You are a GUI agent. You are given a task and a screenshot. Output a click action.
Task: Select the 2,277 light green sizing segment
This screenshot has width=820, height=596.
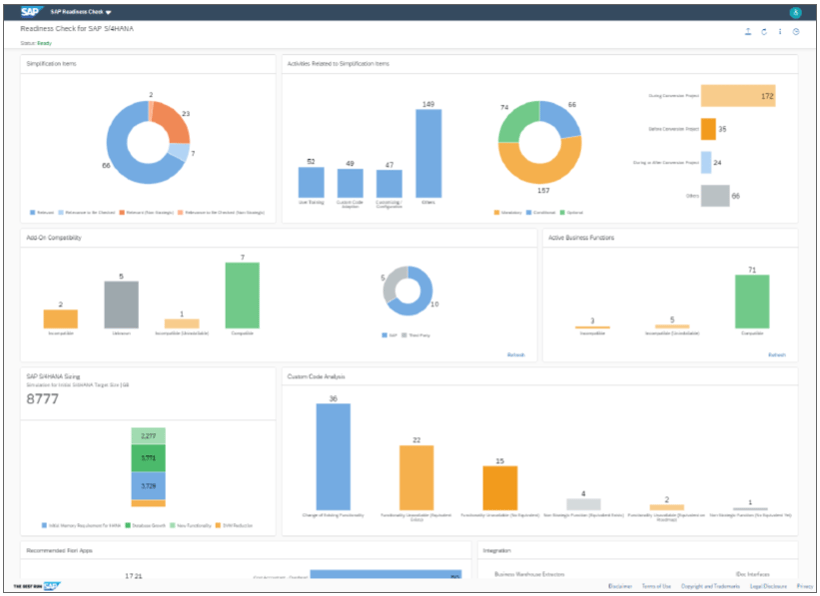[x=149, y=435]
